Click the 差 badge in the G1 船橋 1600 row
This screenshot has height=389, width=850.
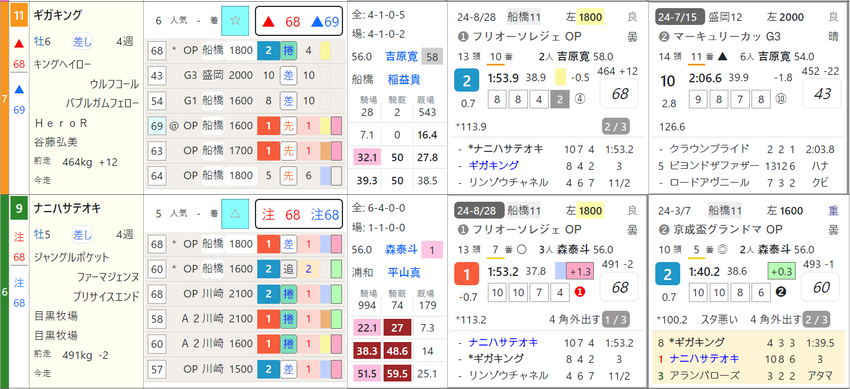288,101
